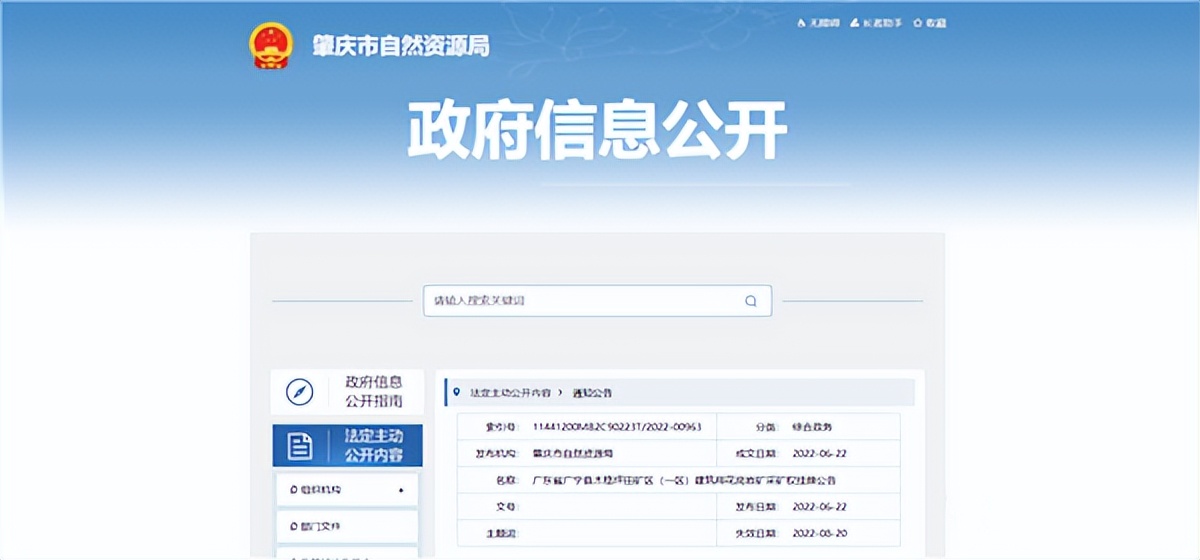Screen dimensions: 1200x560
Task: Click the 肇庆市自然资源局 site title
Action: click(400, 47)
